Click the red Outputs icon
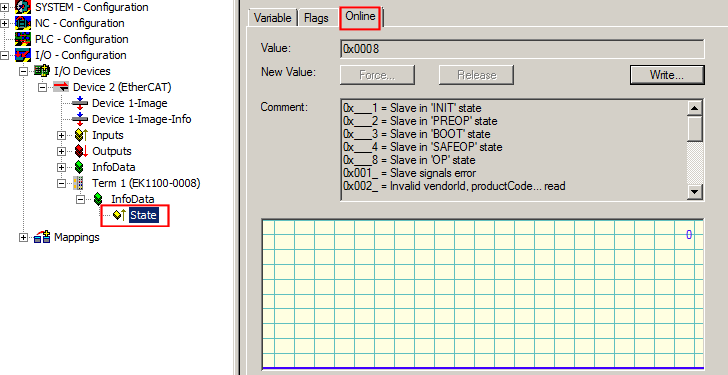 pos(81,151)
